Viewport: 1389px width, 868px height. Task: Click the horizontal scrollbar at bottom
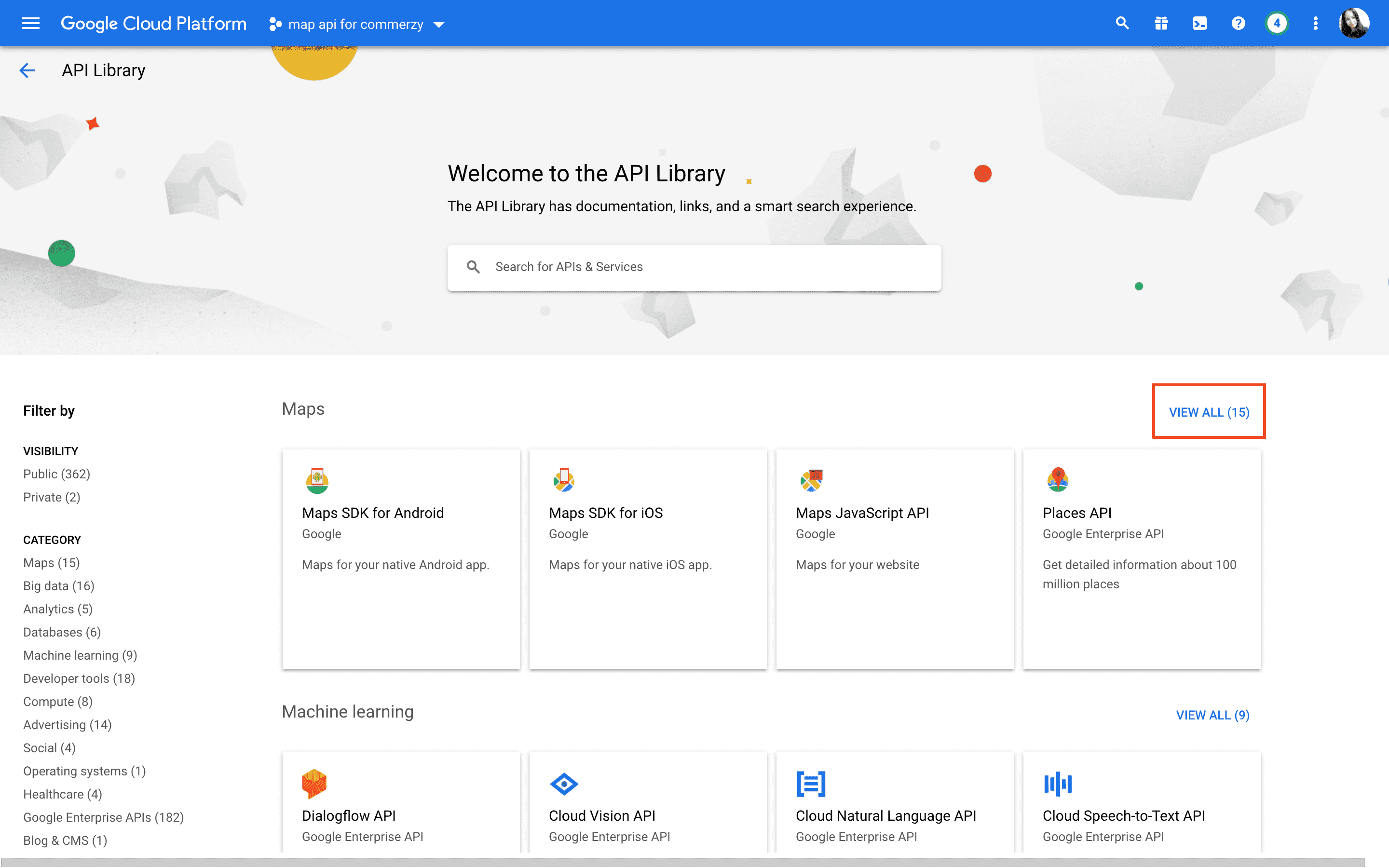[x=682, y=863]
